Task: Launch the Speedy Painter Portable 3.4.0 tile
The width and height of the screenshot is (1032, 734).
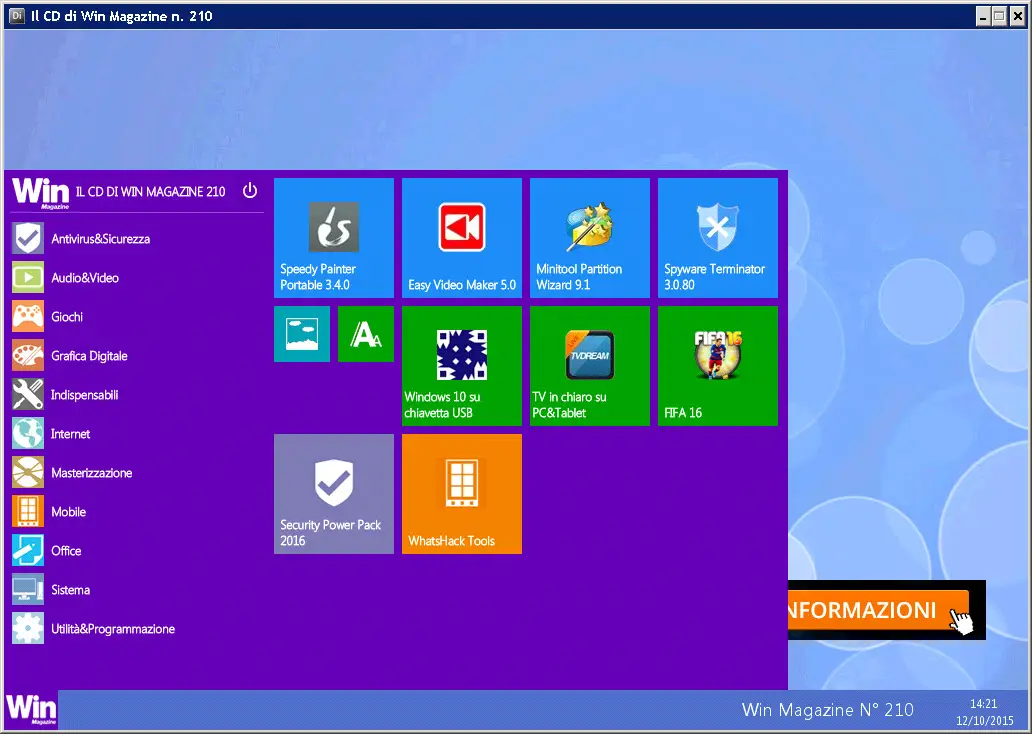Action: (x=334, y=238)
